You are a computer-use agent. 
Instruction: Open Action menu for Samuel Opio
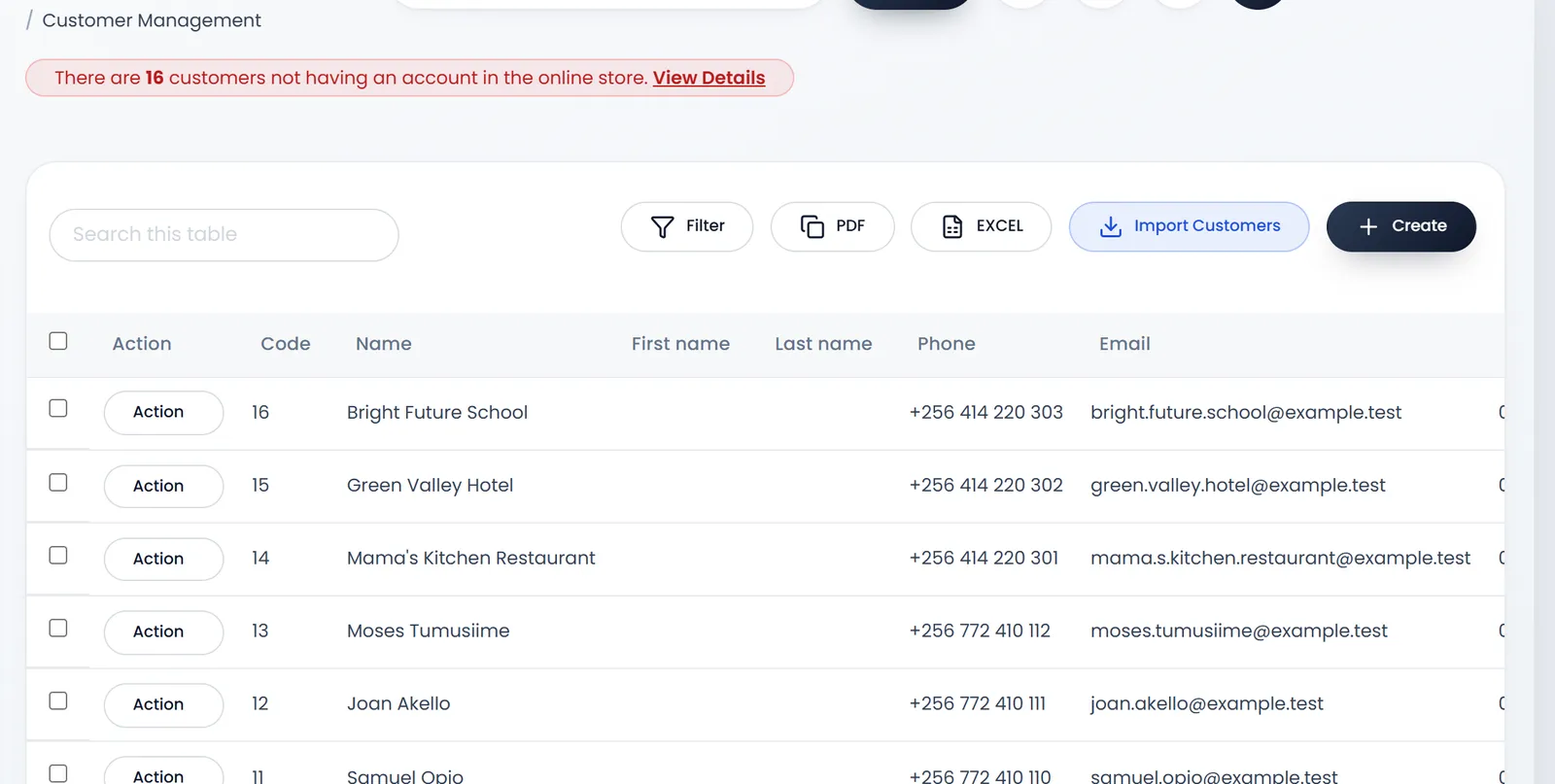[163, 771]
